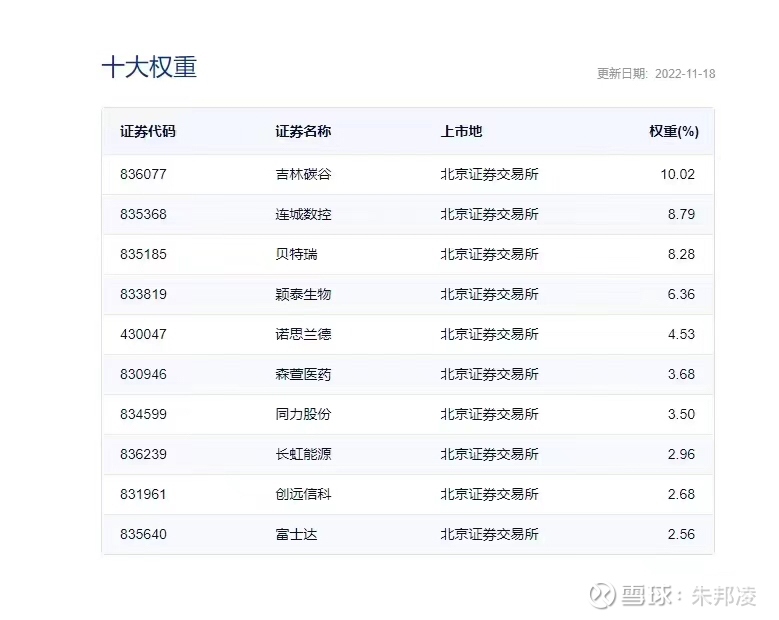This screenshot has width=779, height=620.
Task: Select the 吉林碳谷 stock name
Action: pyautogui.click(x=303, y=174)
